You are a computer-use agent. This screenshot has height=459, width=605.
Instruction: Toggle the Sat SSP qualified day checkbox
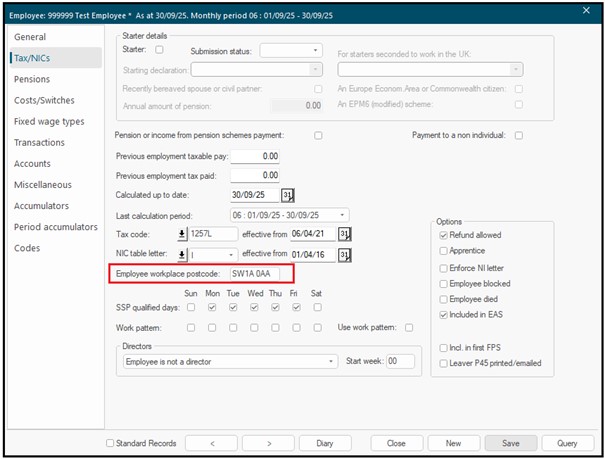point(316,308)
